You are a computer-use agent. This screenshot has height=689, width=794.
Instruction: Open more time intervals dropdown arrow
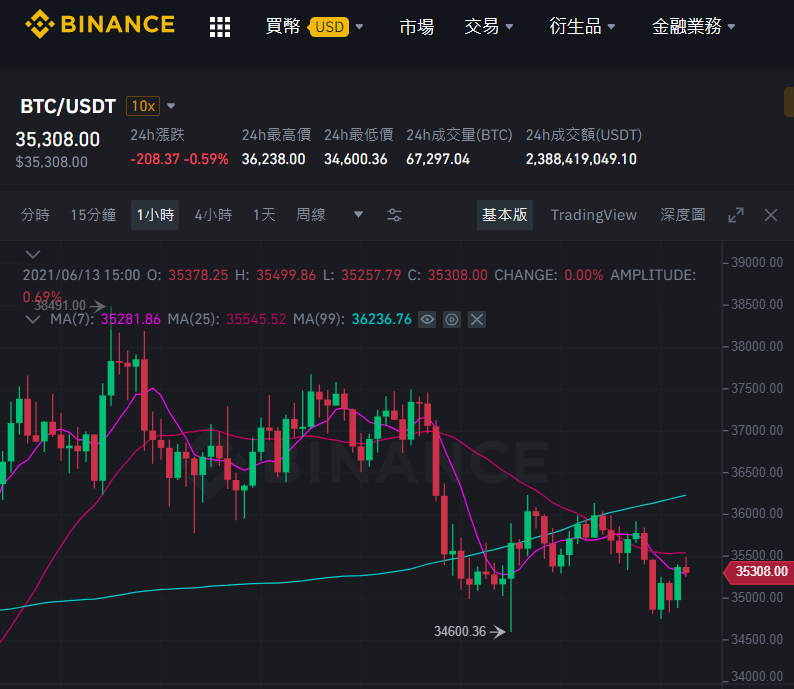[x=358, y=215]
